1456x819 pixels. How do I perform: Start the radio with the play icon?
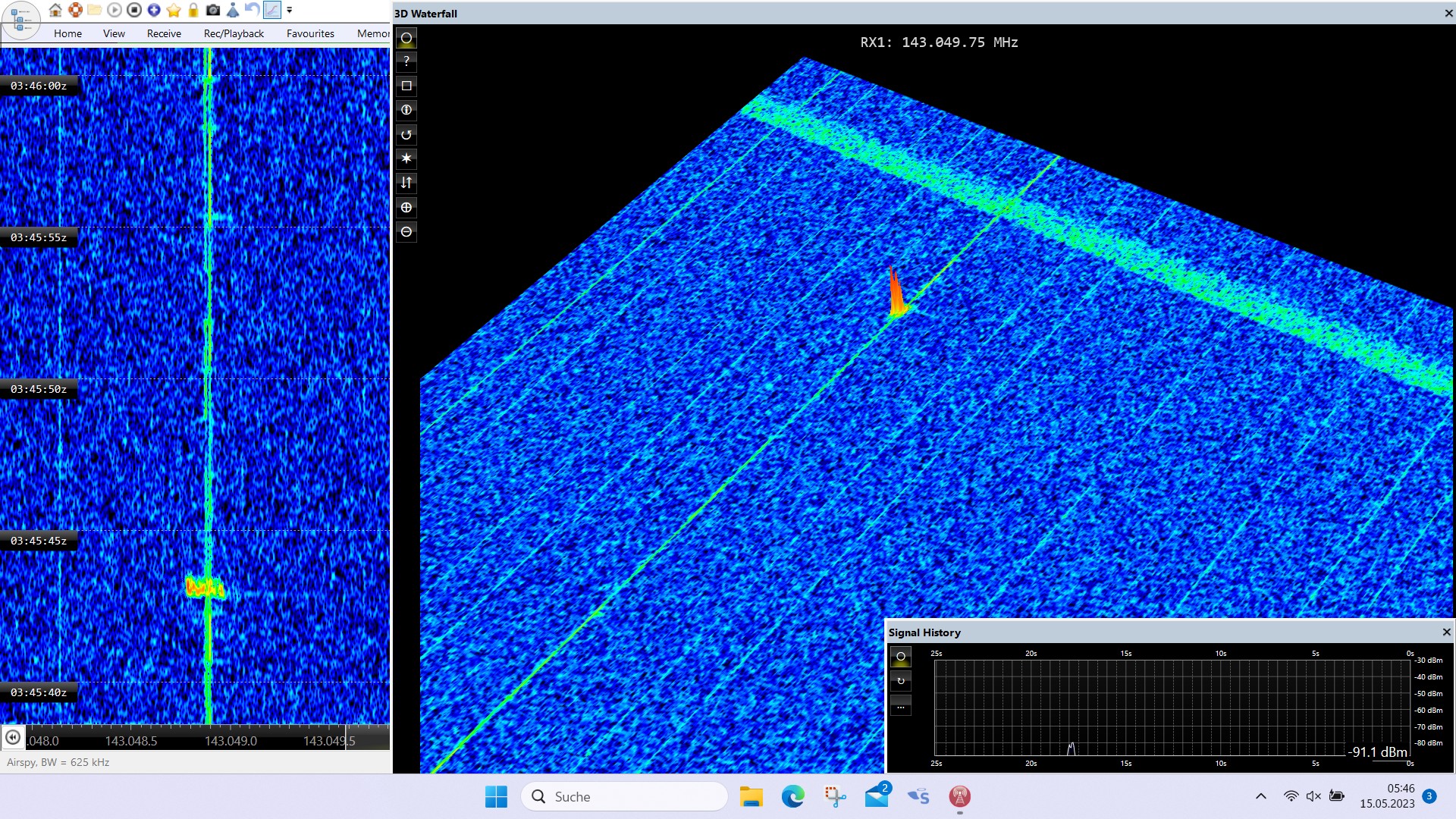115,10
